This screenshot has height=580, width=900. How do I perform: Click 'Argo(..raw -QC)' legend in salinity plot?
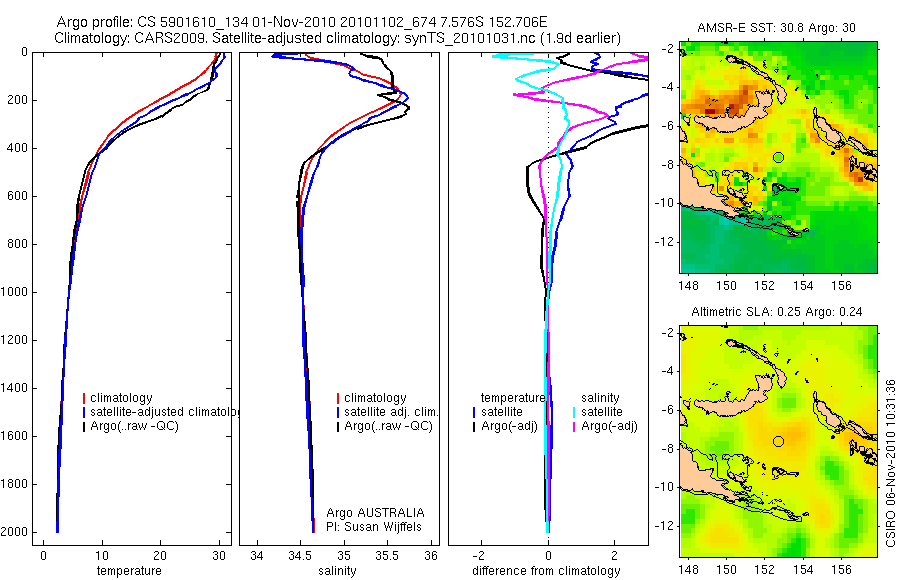pyautogui.click(x=384, y=426)
